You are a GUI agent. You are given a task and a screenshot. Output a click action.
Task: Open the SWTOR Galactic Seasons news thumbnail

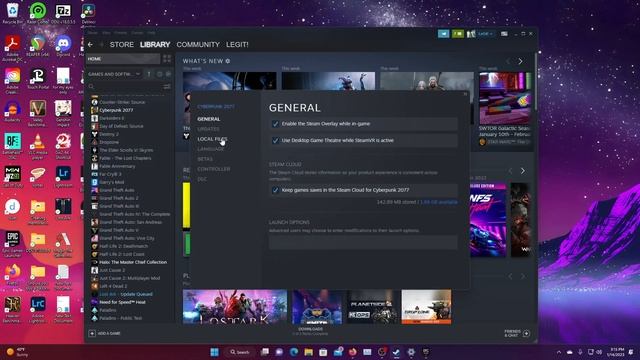click(505, 98)
